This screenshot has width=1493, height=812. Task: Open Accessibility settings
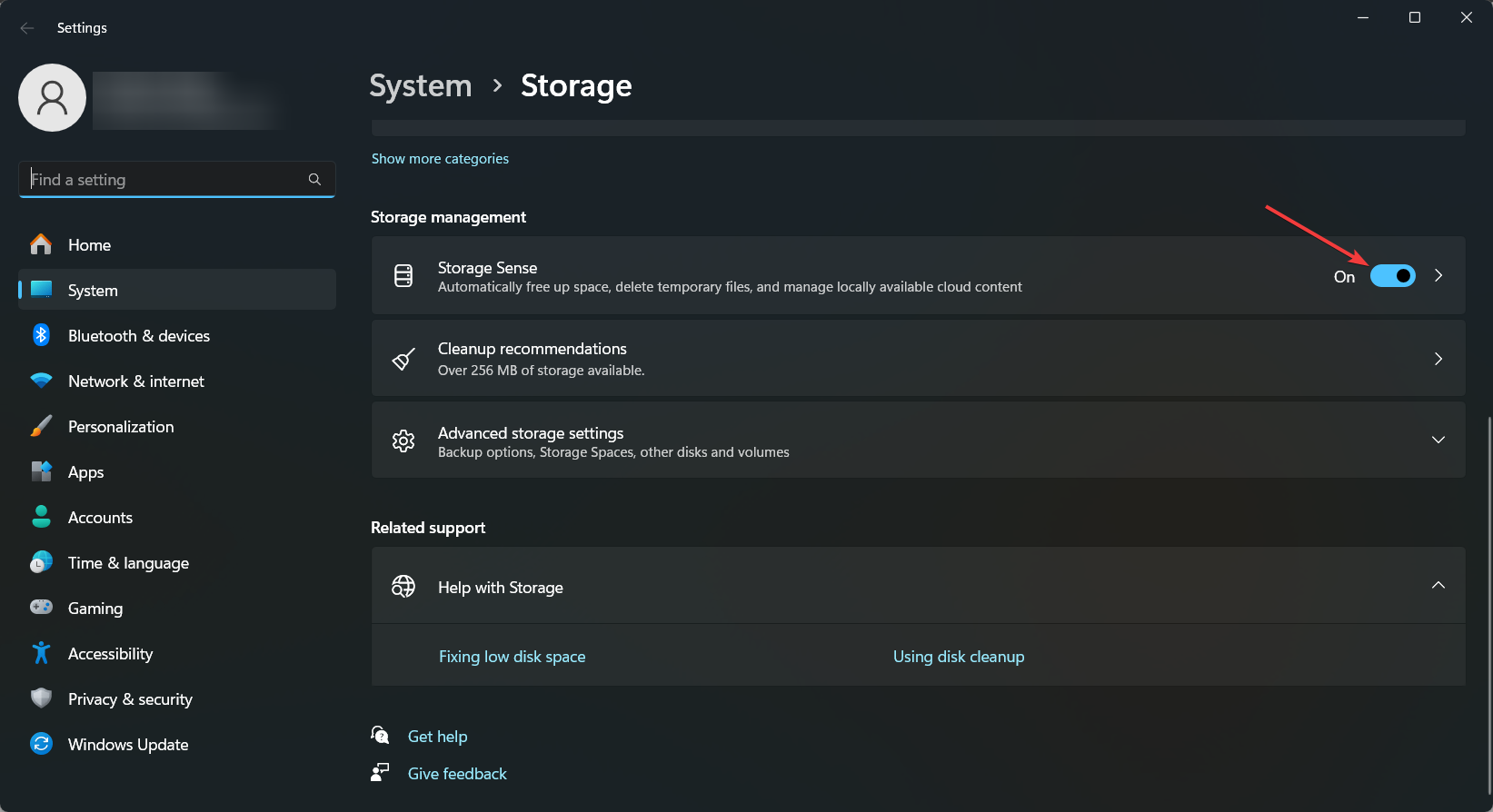coord(177,653)
